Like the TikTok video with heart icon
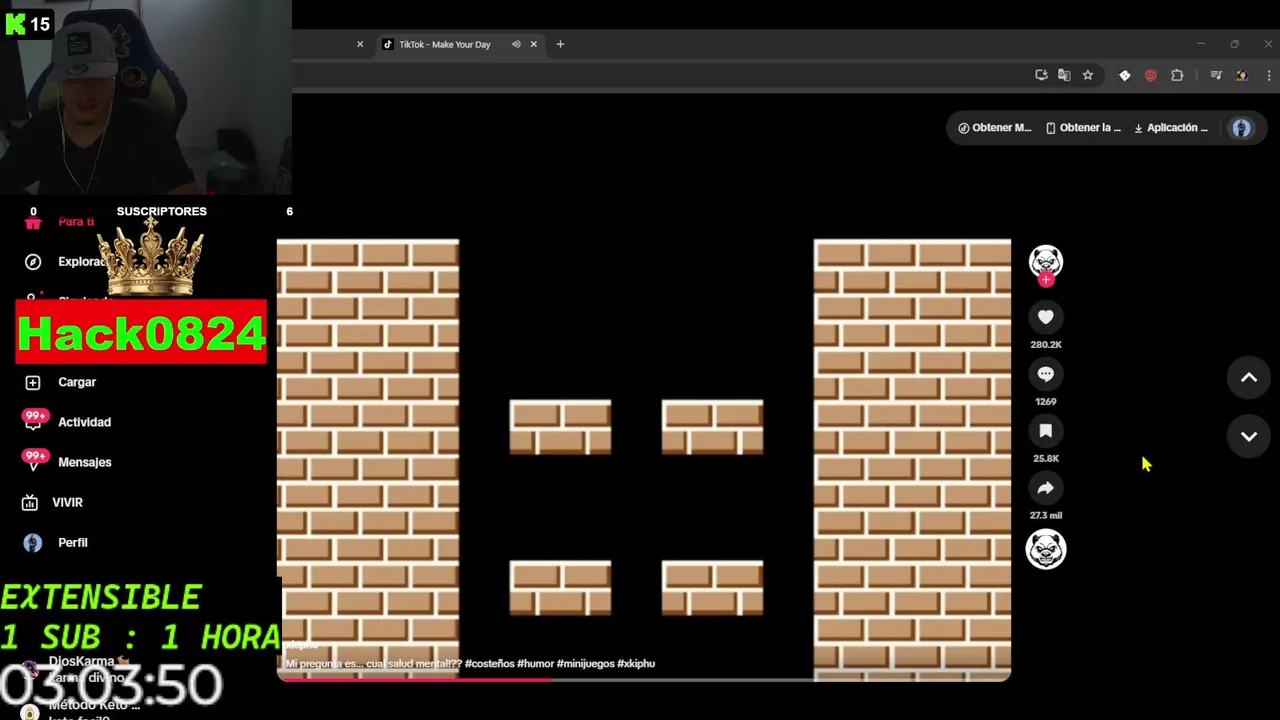The height and width of the screenshot is (720, 1280). click(1045, 317)
